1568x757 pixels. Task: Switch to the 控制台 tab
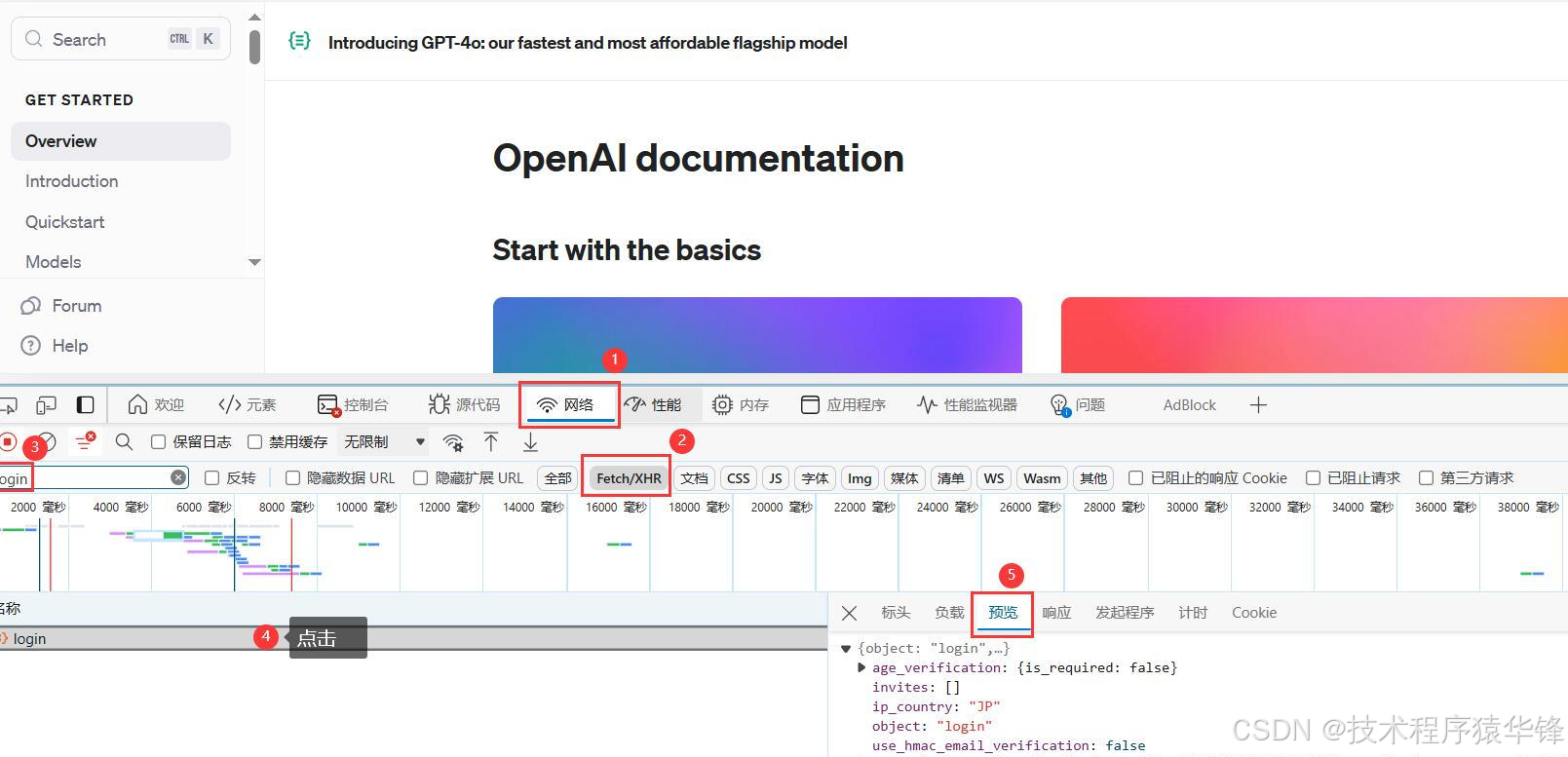click(x=353, y=405)
